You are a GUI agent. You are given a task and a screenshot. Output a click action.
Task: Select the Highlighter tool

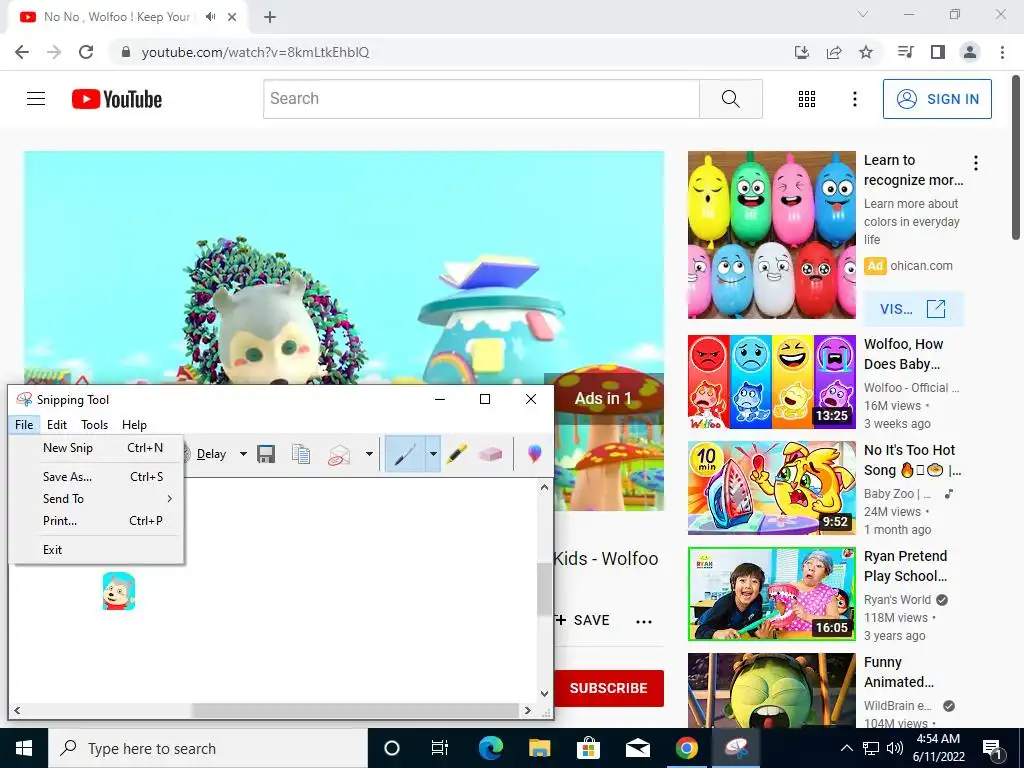[456, 454]
